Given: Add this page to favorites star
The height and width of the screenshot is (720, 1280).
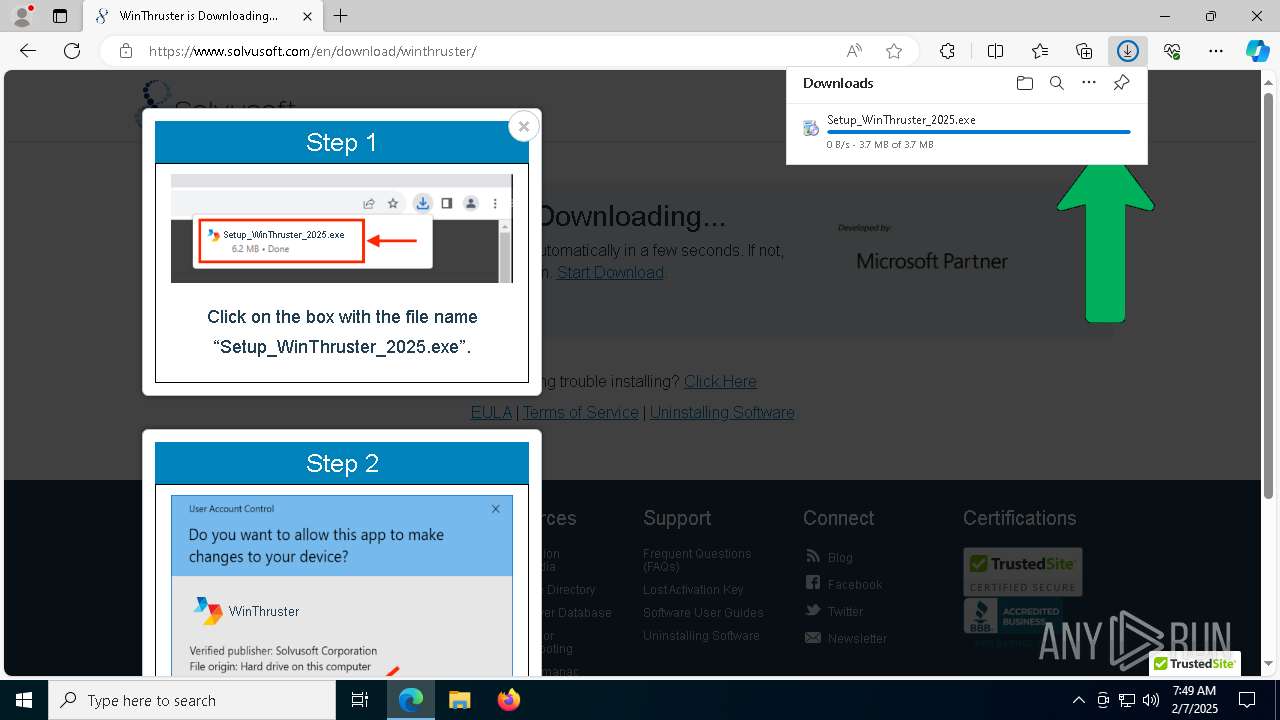Looking at the screenshot, I should click(894, 51).
